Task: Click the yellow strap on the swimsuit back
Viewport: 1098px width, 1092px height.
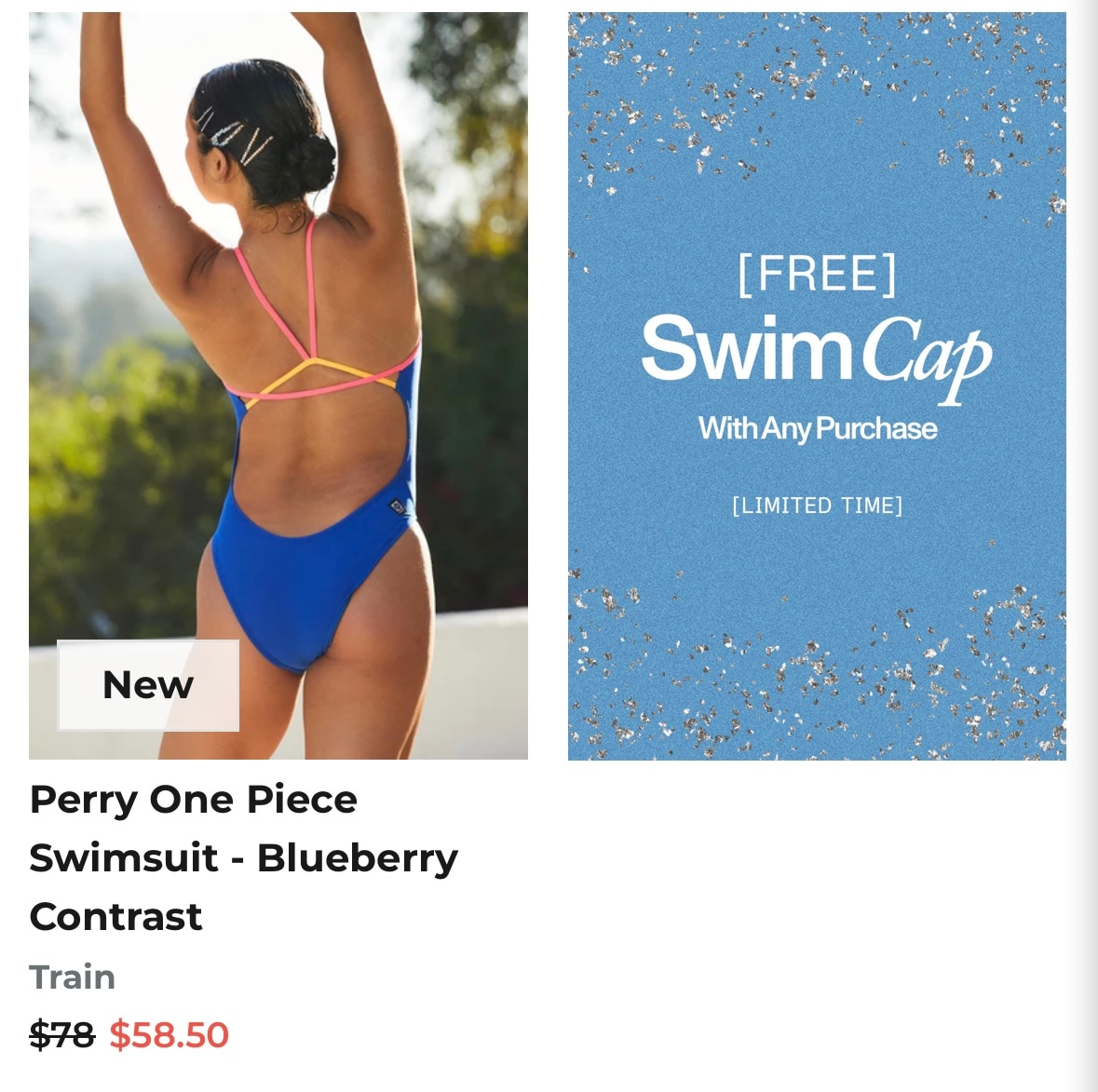Action: click(x=319, y=376)
